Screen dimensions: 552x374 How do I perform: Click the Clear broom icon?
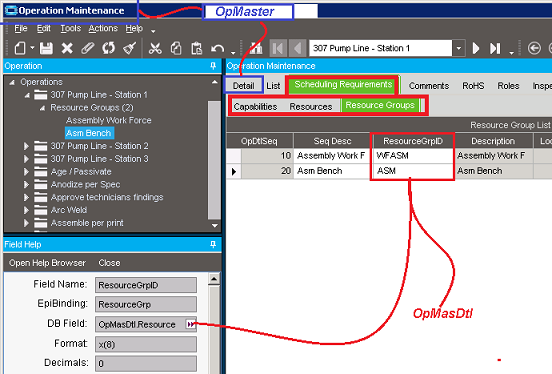coord(129,48)
